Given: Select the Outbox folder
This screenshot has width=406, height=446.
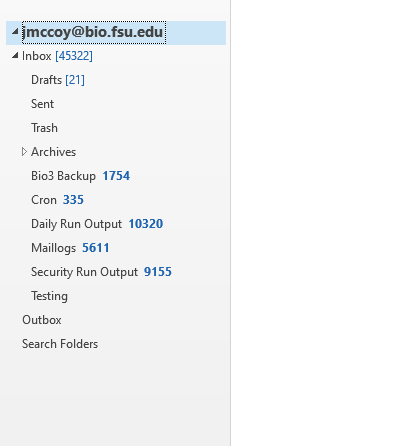Looking at the screenshot, I should click(x=42, y=320).
